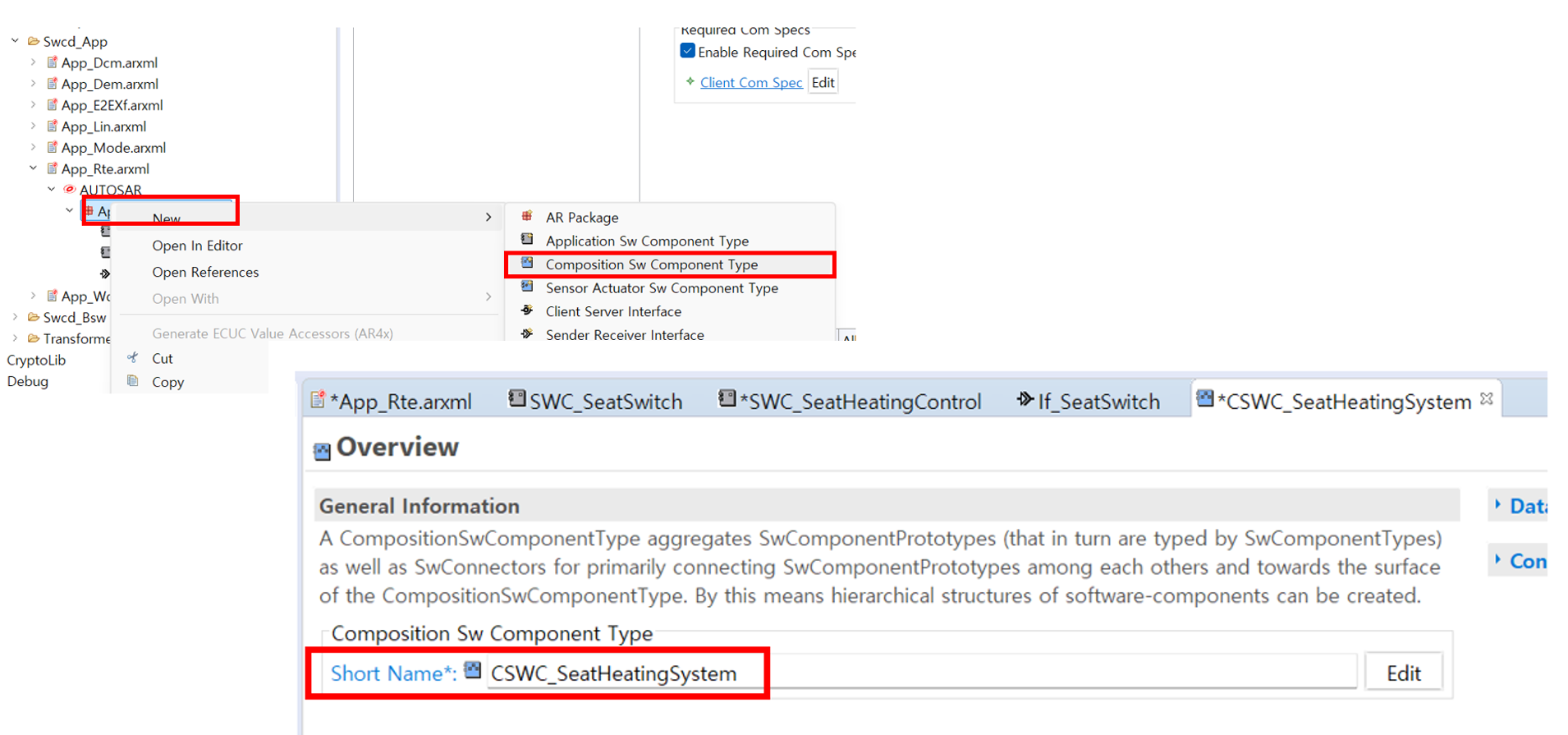Click the Copy icon in context menu
Image resolution: width=1568 pixels, height=735 pixels.
coord(133,381)
